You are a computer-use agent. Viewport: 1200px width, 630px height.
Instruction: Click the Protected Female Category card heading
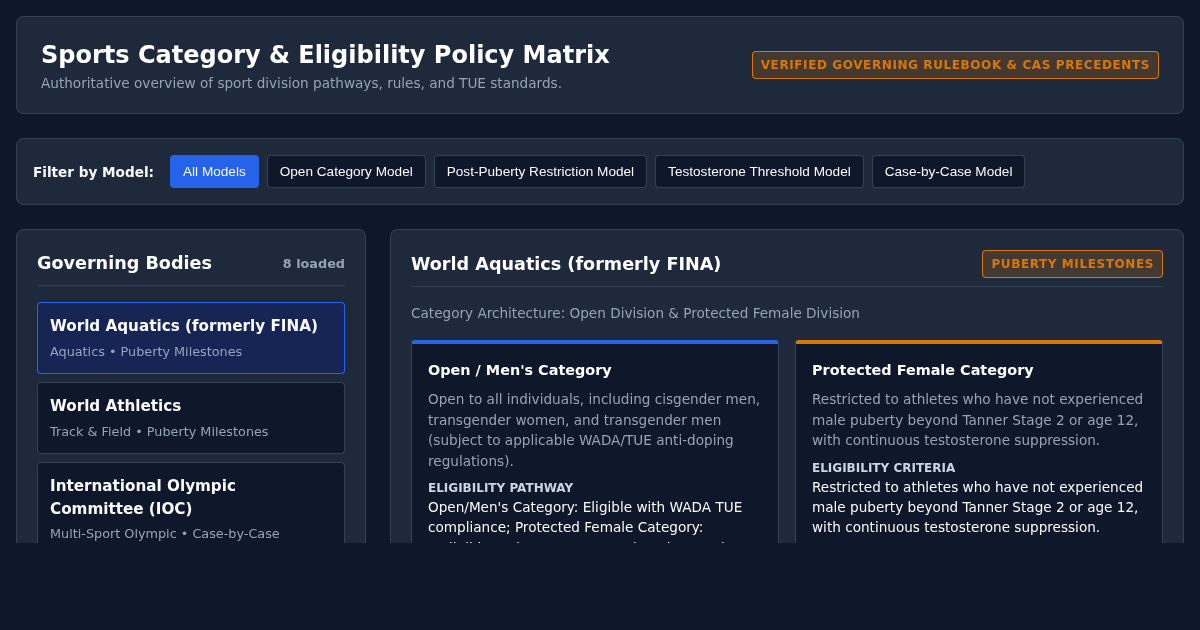point(923,370)
